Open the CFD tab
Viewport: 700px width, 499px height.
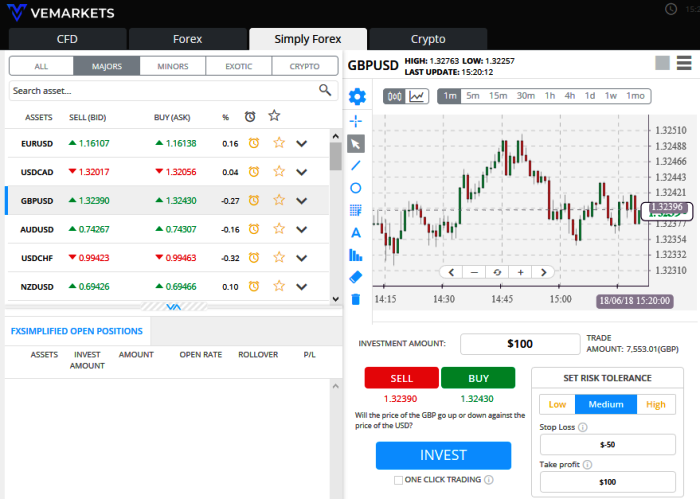(67, 39)
